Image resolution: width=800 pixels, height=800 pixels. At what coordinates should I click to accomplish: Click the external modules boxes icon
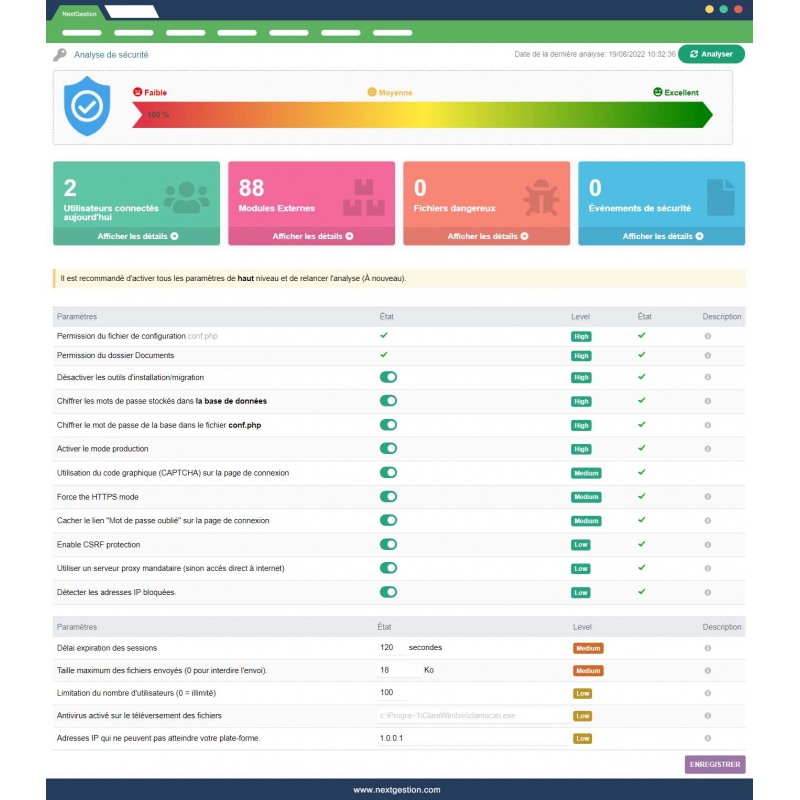coord(363,197)
